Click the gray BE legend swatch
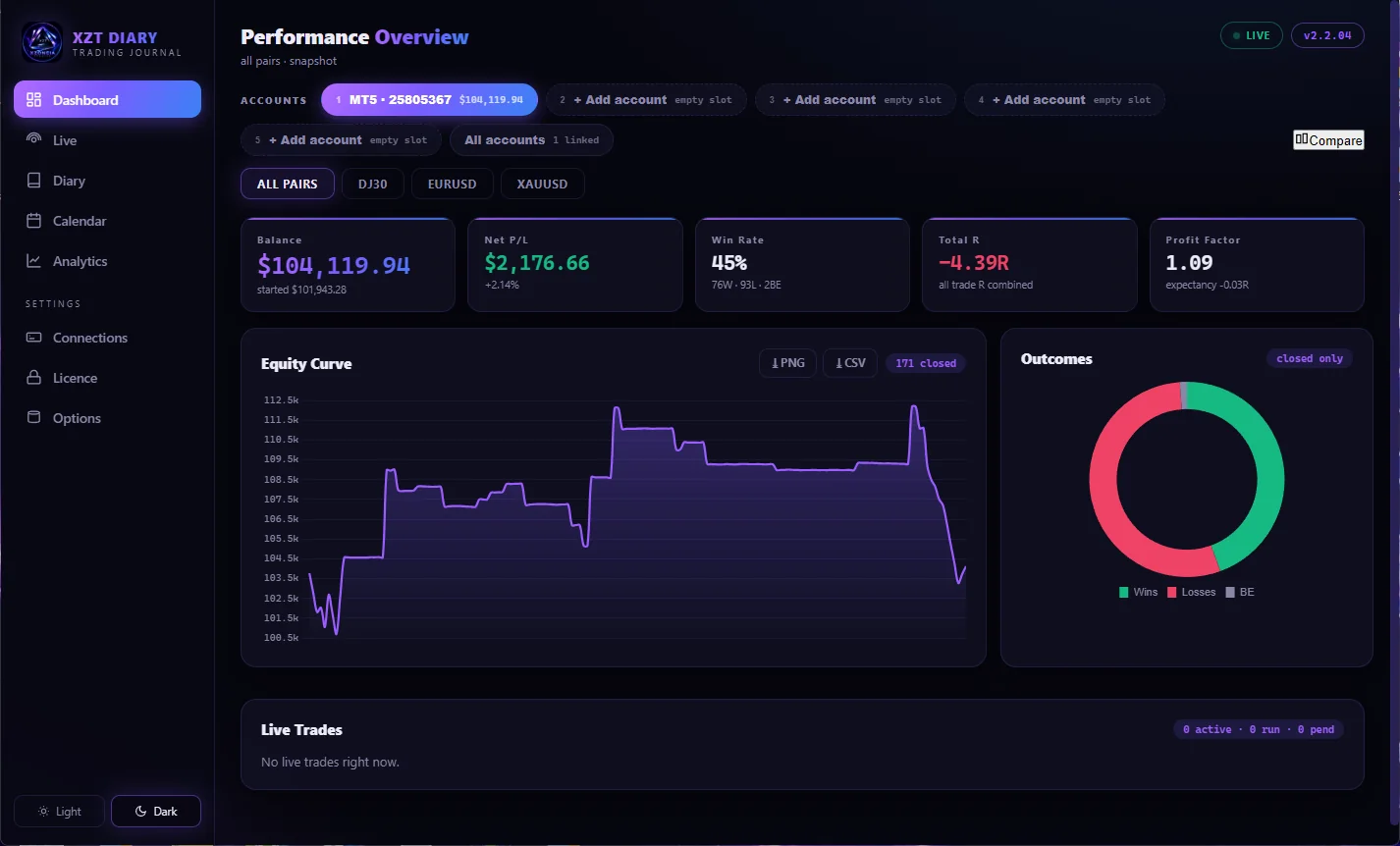The width and height of the screenshot is (1400, 846). click(x=1230, y=592)
